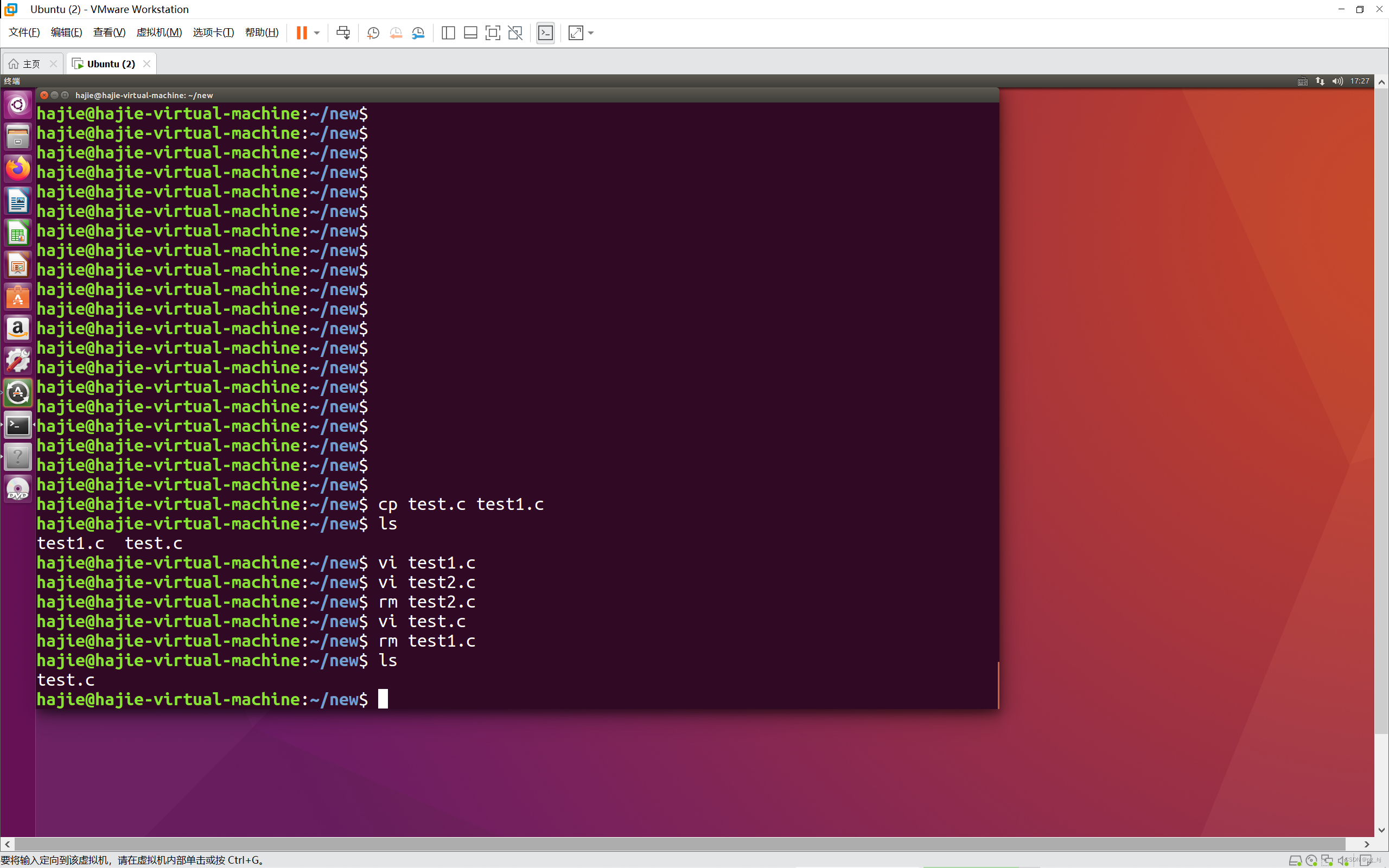
Task: Toggle the library sidebar panel view
Action: pos(448,33)
